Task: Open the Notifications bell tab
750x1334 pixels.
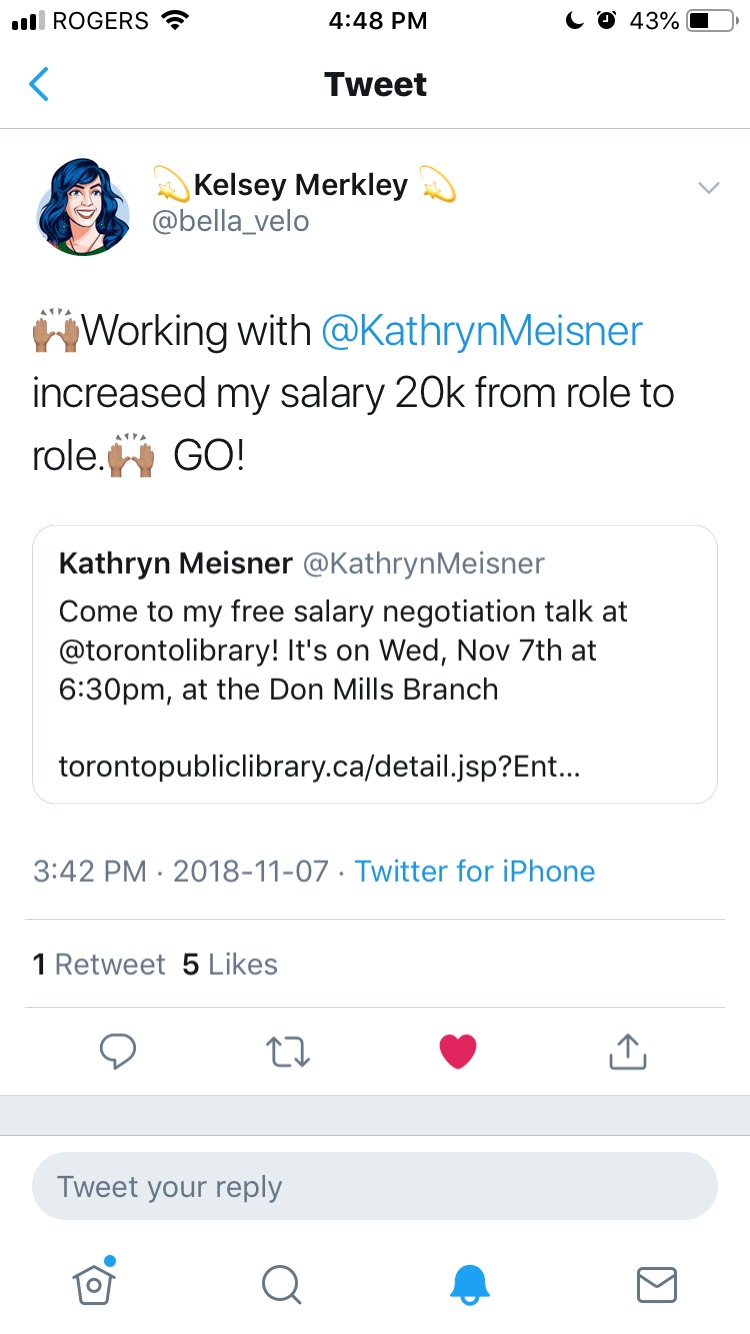Action: (469, 1284)
